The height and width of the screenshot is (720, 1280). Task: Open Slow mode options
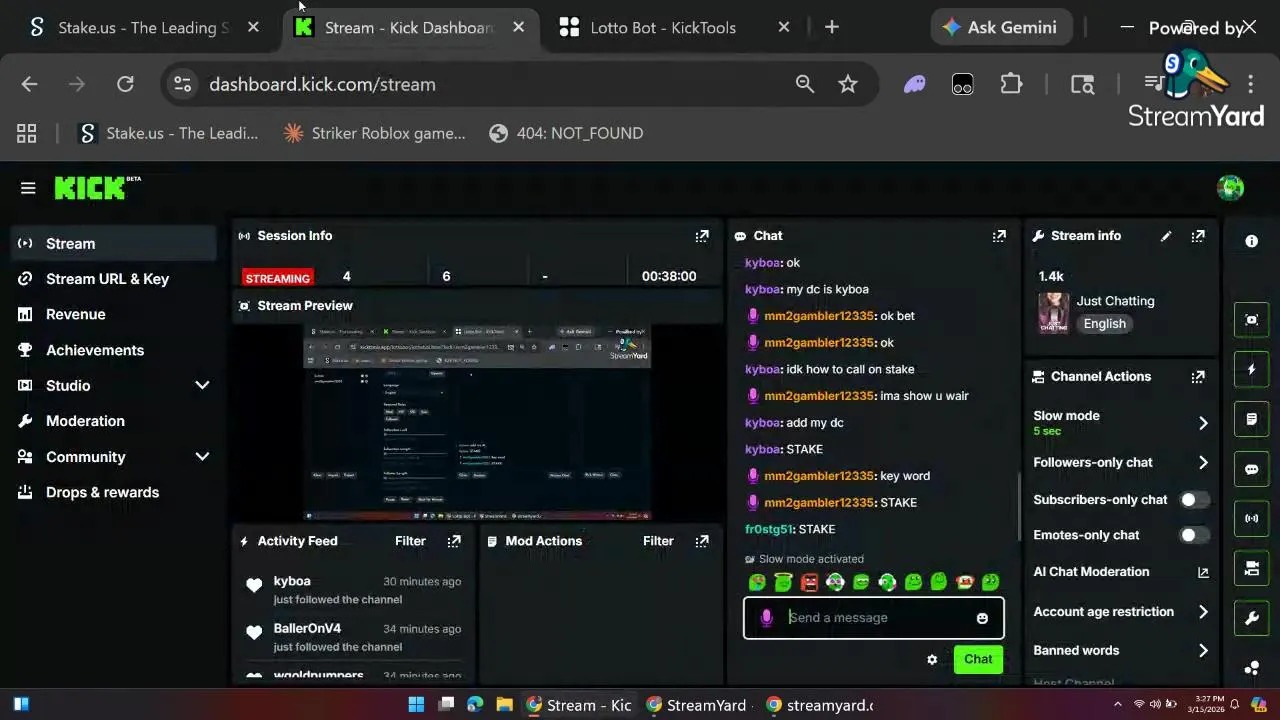click(1121, 423)
